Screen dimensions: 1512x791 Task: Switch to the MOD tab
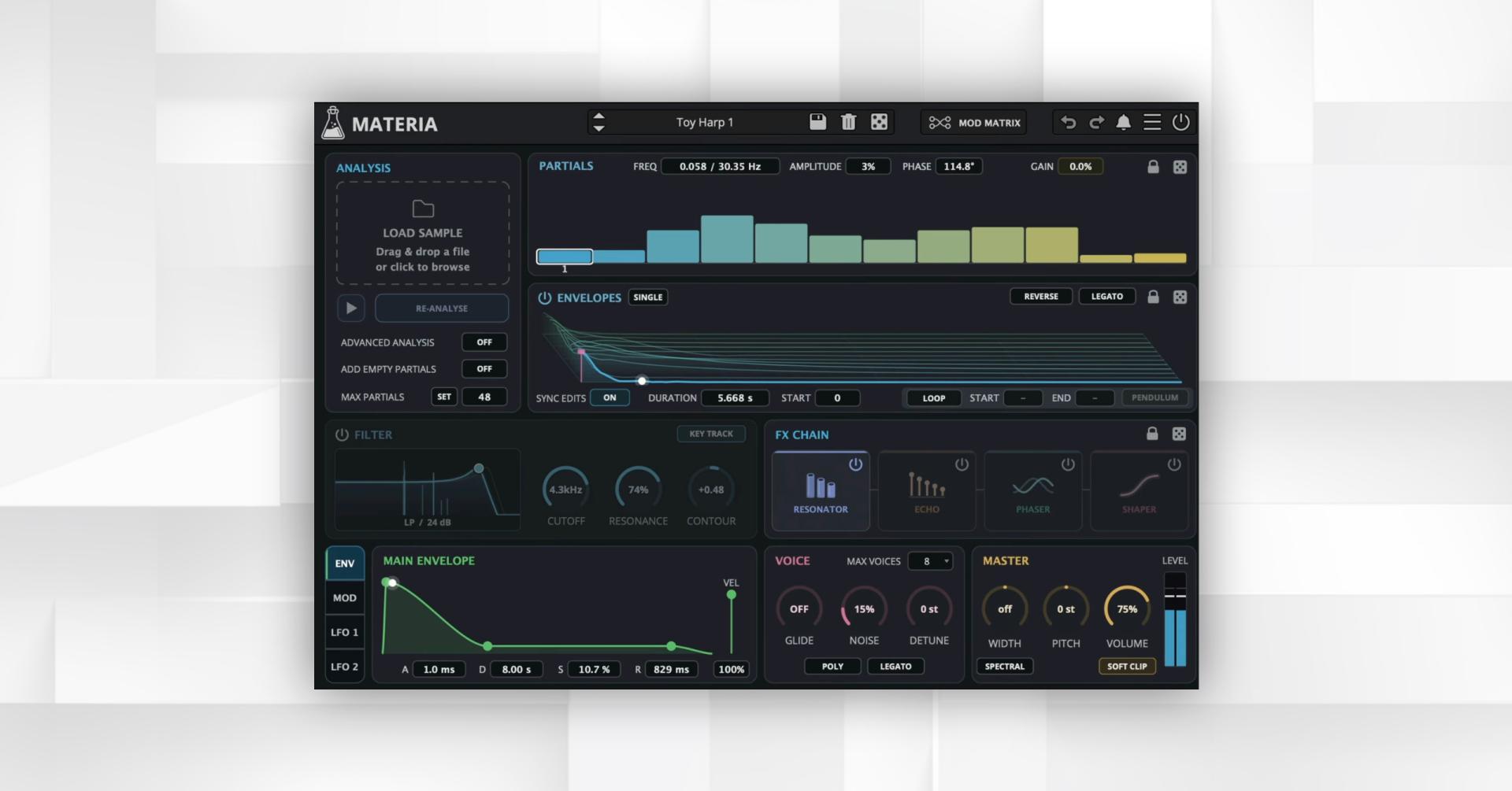pyautogui.click(x=345, y=598)
